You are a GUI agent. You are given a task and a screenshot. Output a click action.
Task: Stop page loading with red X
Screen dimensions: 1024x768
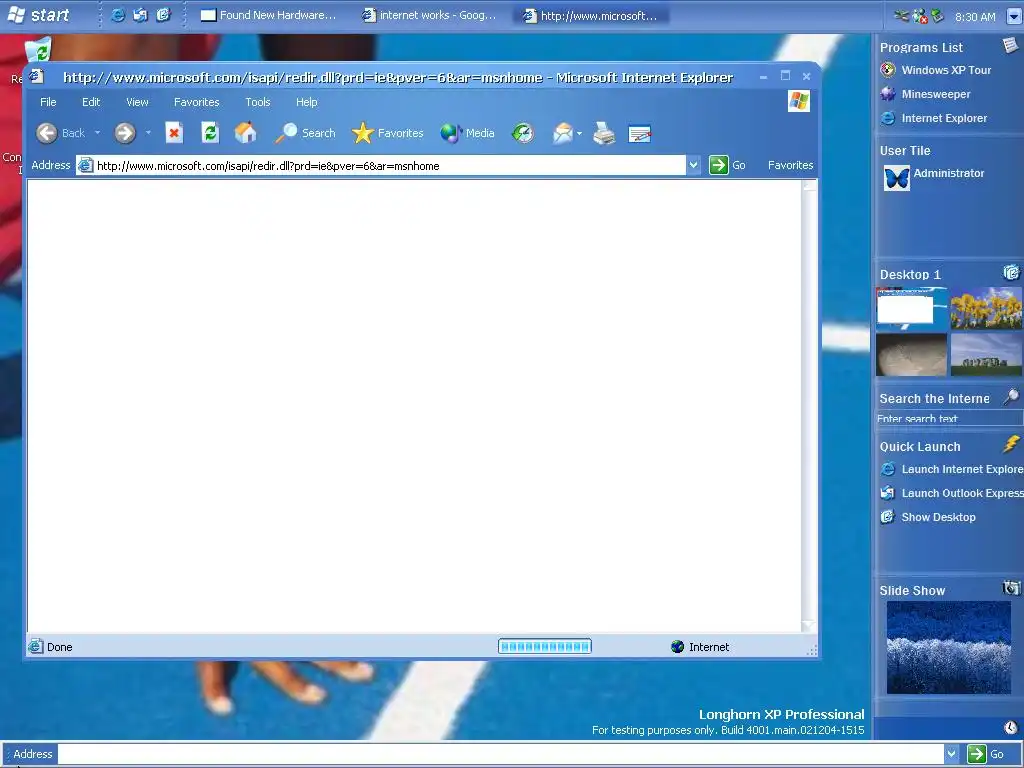(x=174, y=133)
